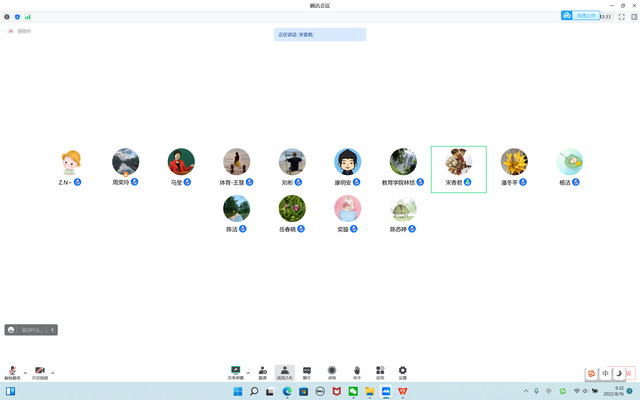The image size is (640, 400).
Task: Open the invite participants panel
Action: (262, 371)
